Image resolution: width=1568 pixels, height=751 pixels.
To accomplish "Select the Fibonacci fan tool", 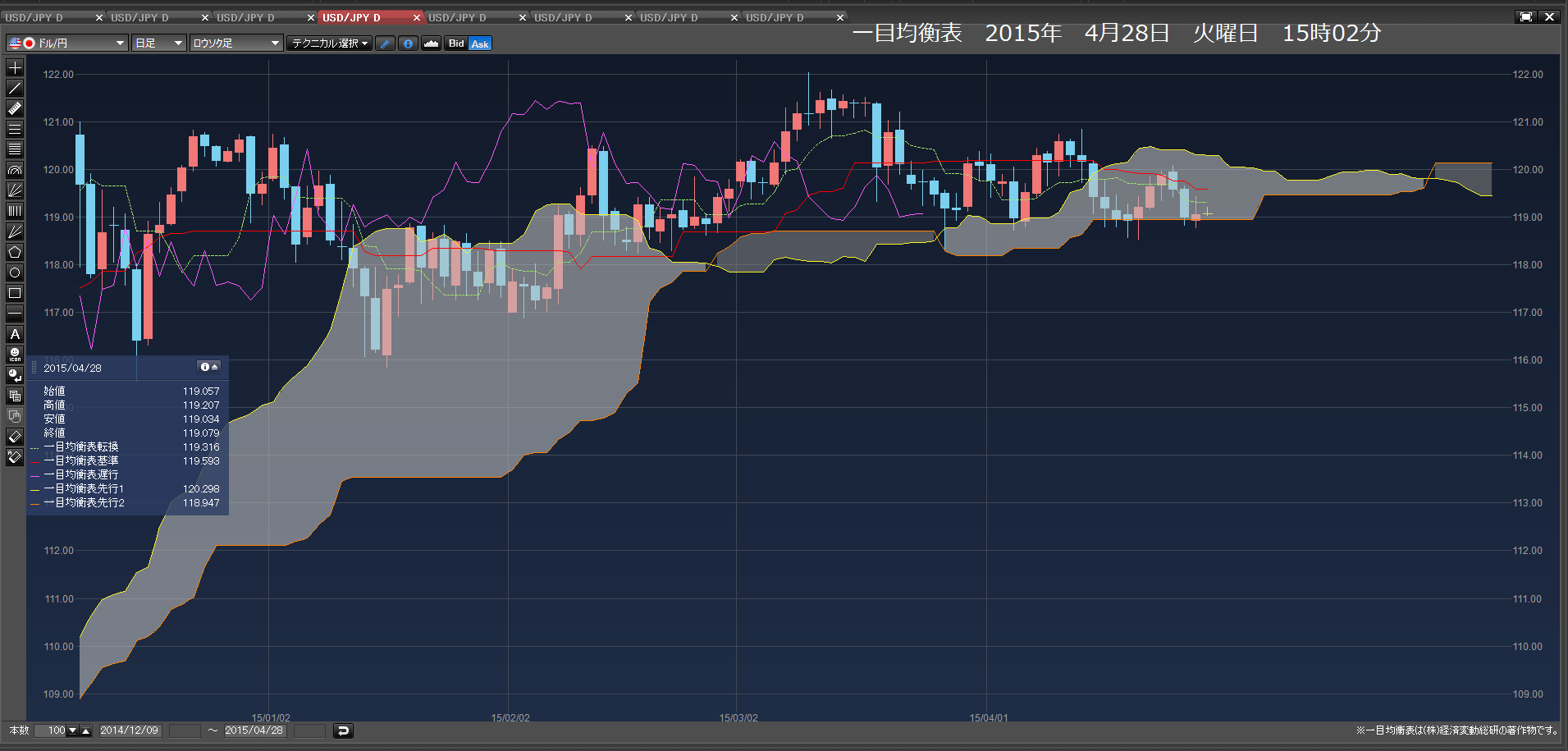I will pos(15,190).
